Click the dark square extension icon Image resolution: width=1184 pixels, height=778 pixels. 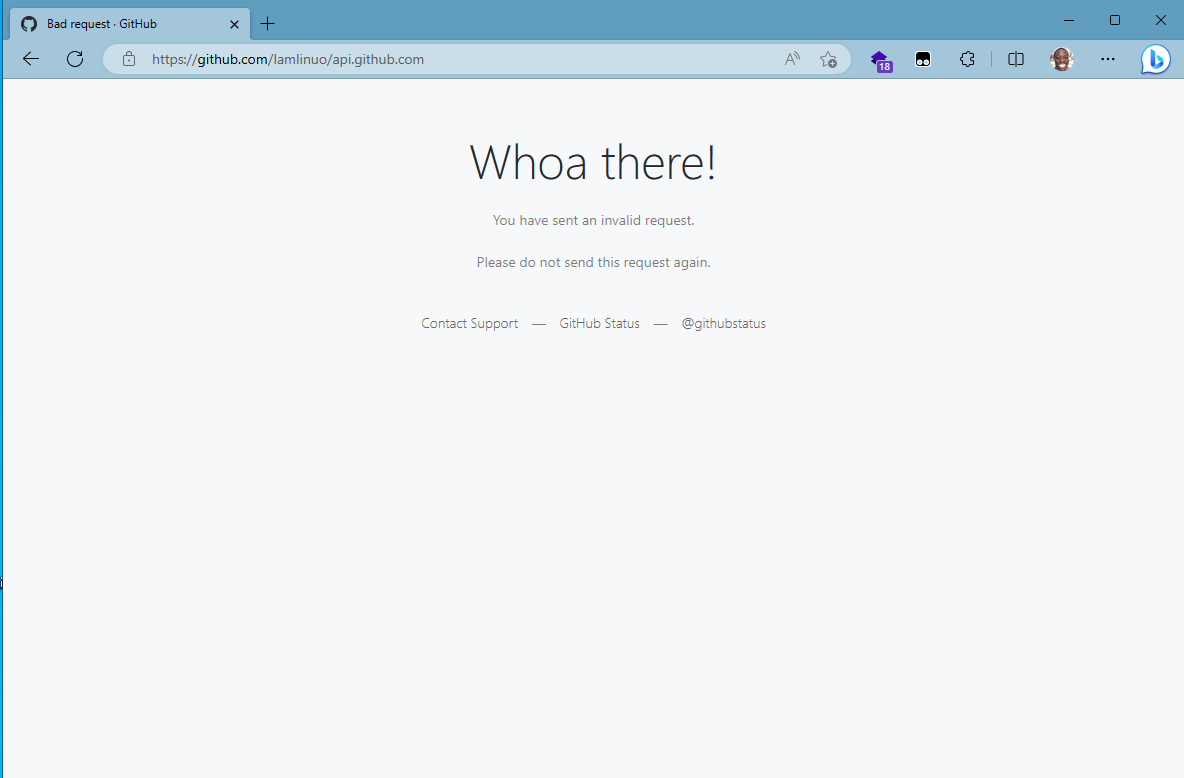tap(922, 59)
